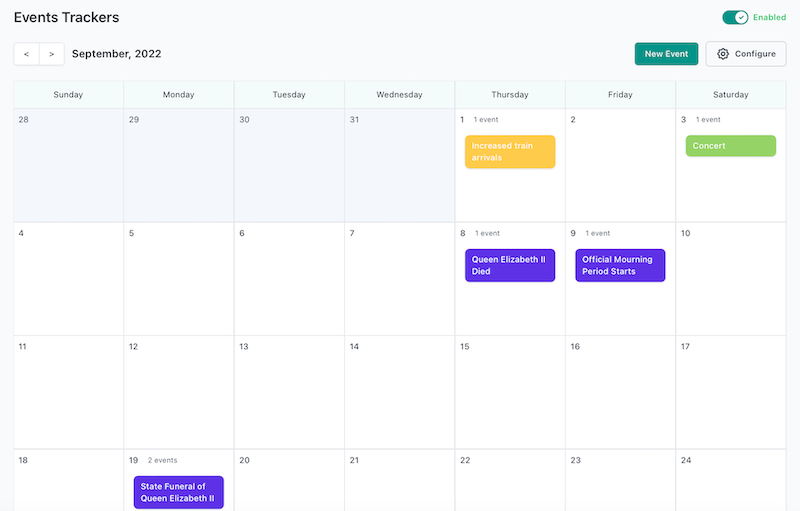The width and height of the screenshot is (800, 511).
Task: Select day 24 cell in the calendar
Action: point(731,480)
